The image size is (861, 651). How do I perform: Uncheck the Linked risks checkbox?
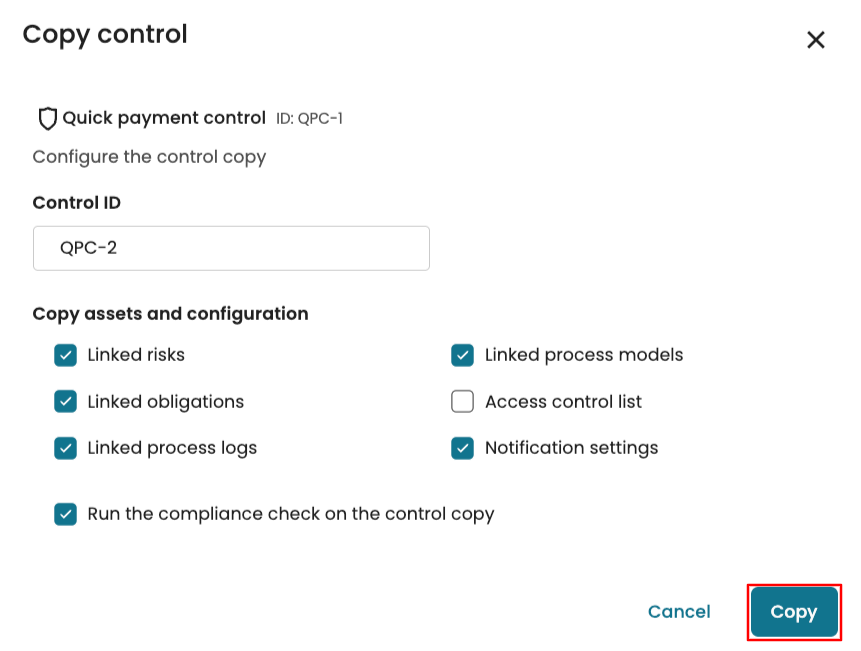66,355
